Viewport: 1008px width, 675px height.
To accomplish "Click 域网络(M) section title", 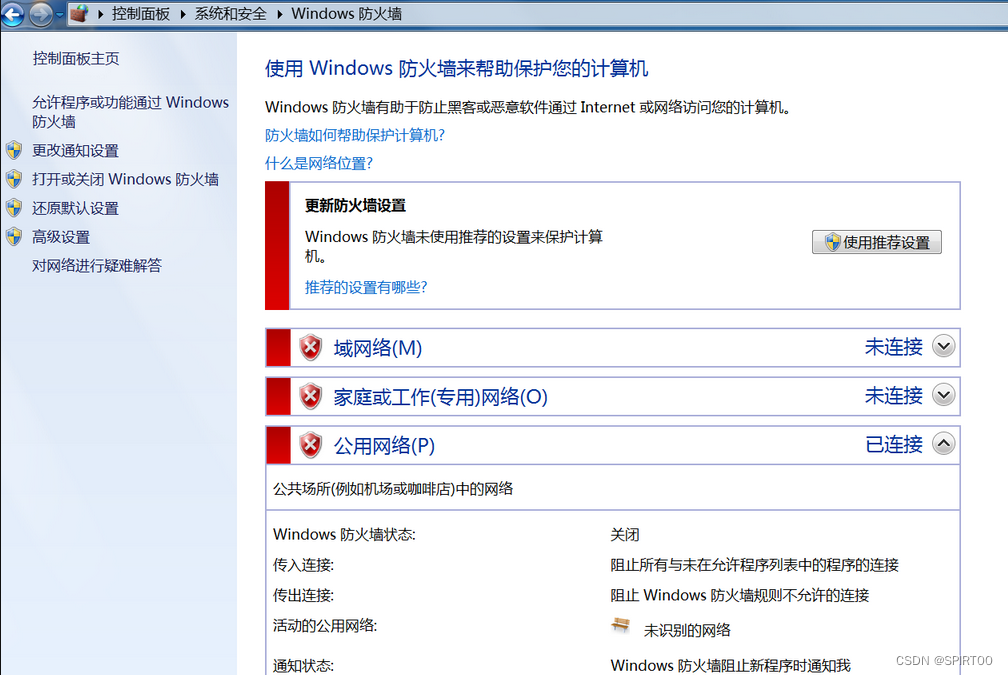I will [378, 348].
